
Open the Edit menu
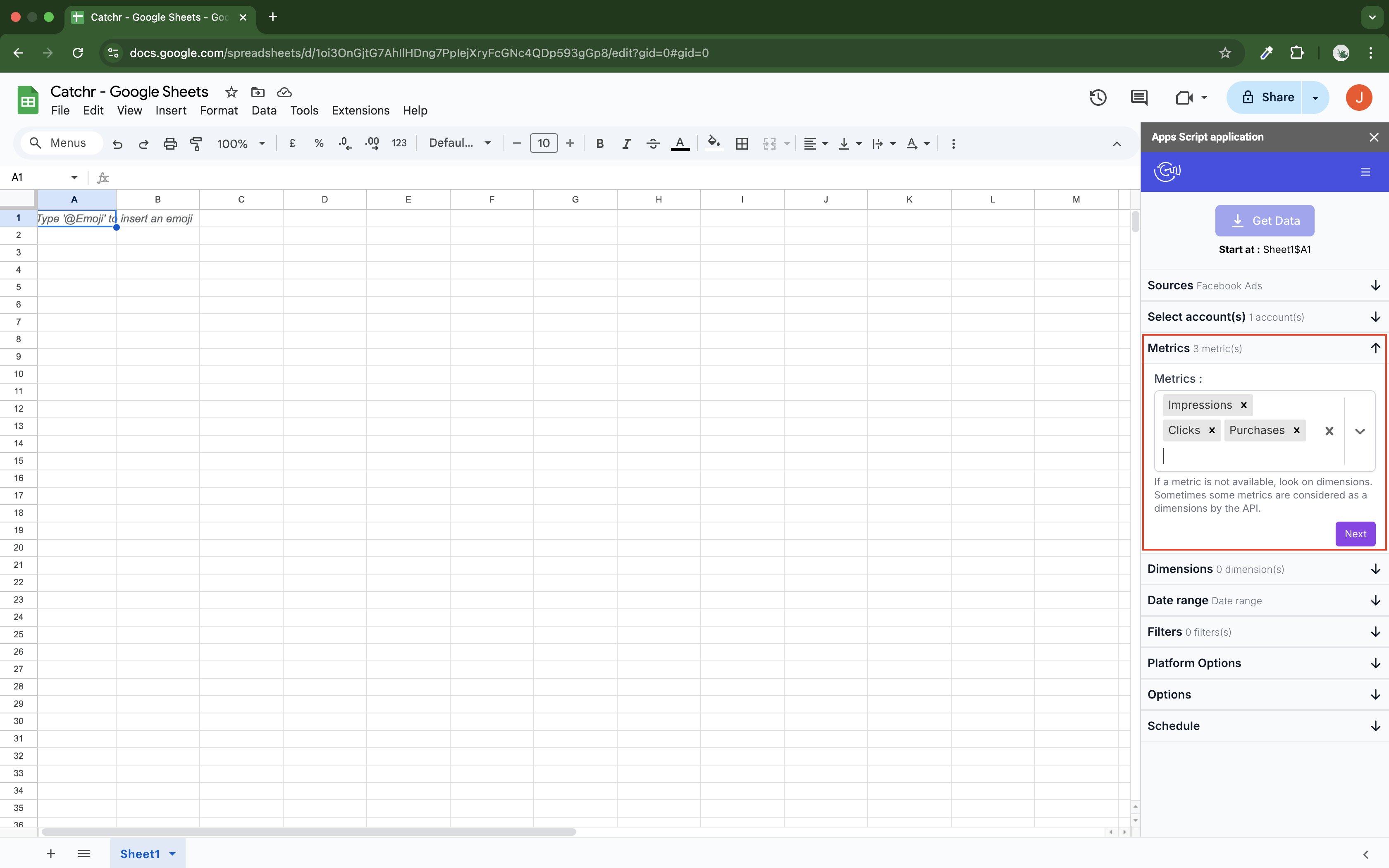(93, 110)
